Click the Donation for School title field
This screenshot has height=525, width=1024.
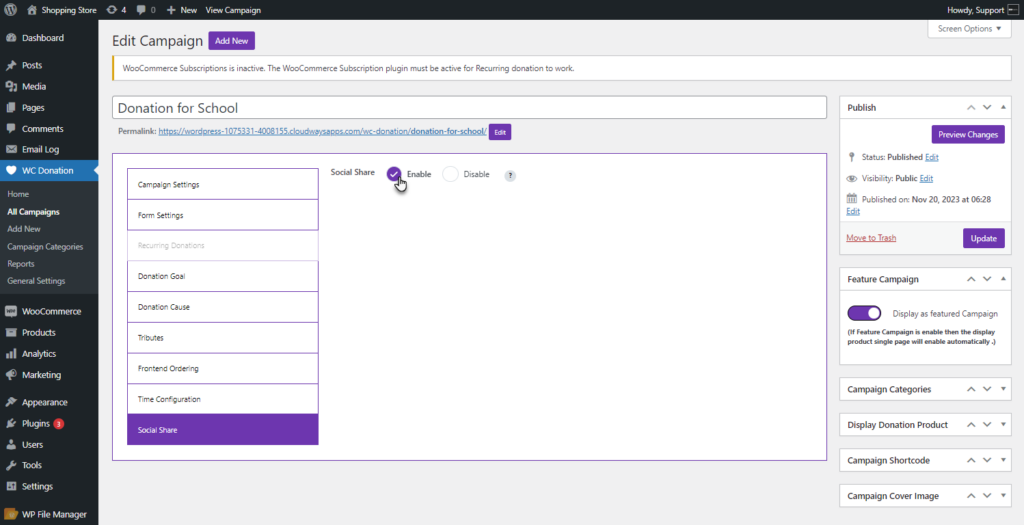470,108
